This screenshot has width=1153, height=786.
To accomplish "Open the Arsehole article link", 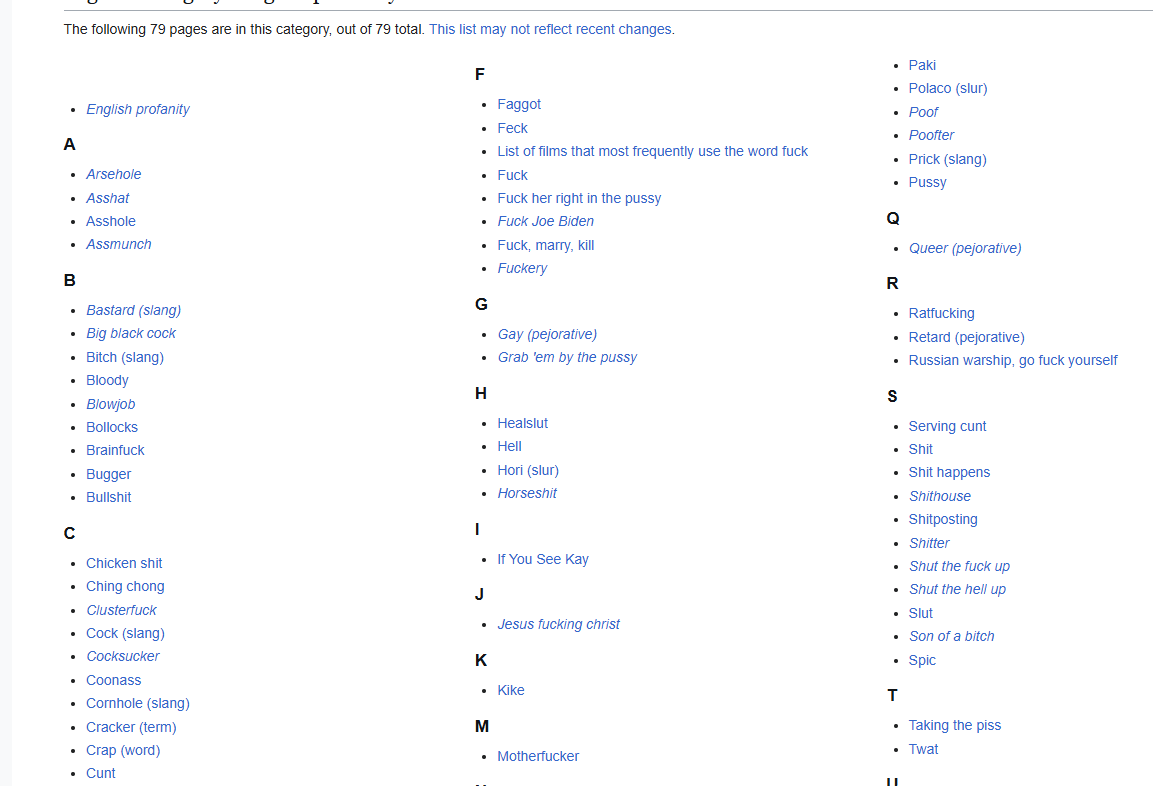I will coord(113,174).
